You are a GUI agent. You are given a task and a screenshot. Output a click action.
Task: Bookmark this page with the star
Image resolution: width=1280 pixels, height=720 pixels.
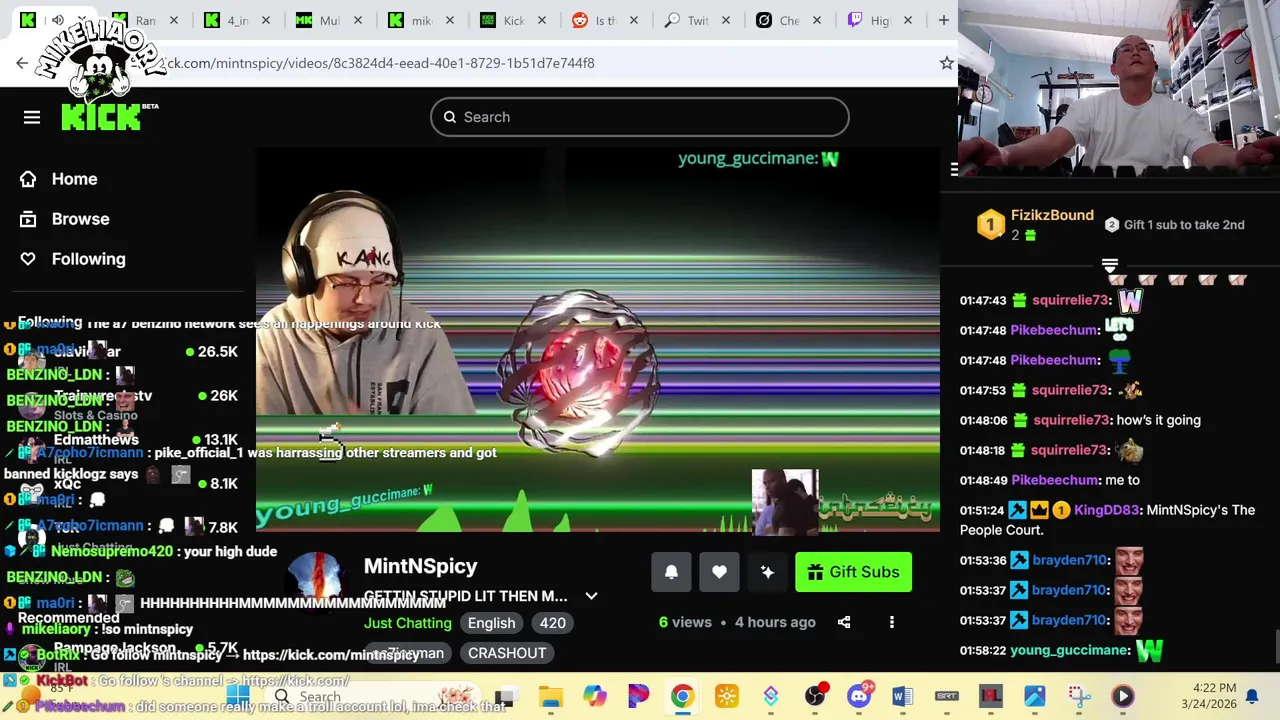[x=947, y=63]
